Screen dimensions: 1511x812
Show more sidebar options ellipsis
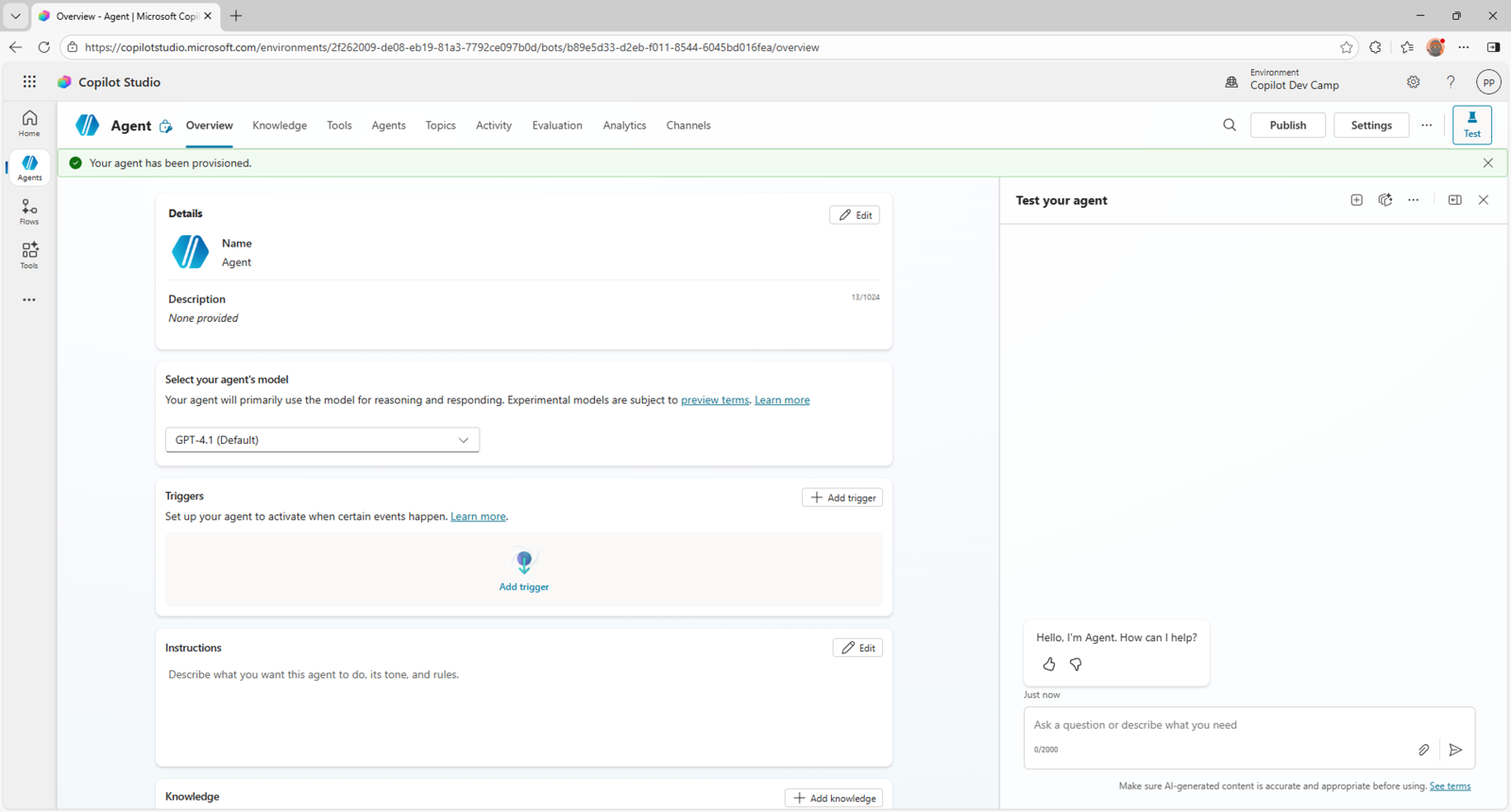click(x=29, y=300)
